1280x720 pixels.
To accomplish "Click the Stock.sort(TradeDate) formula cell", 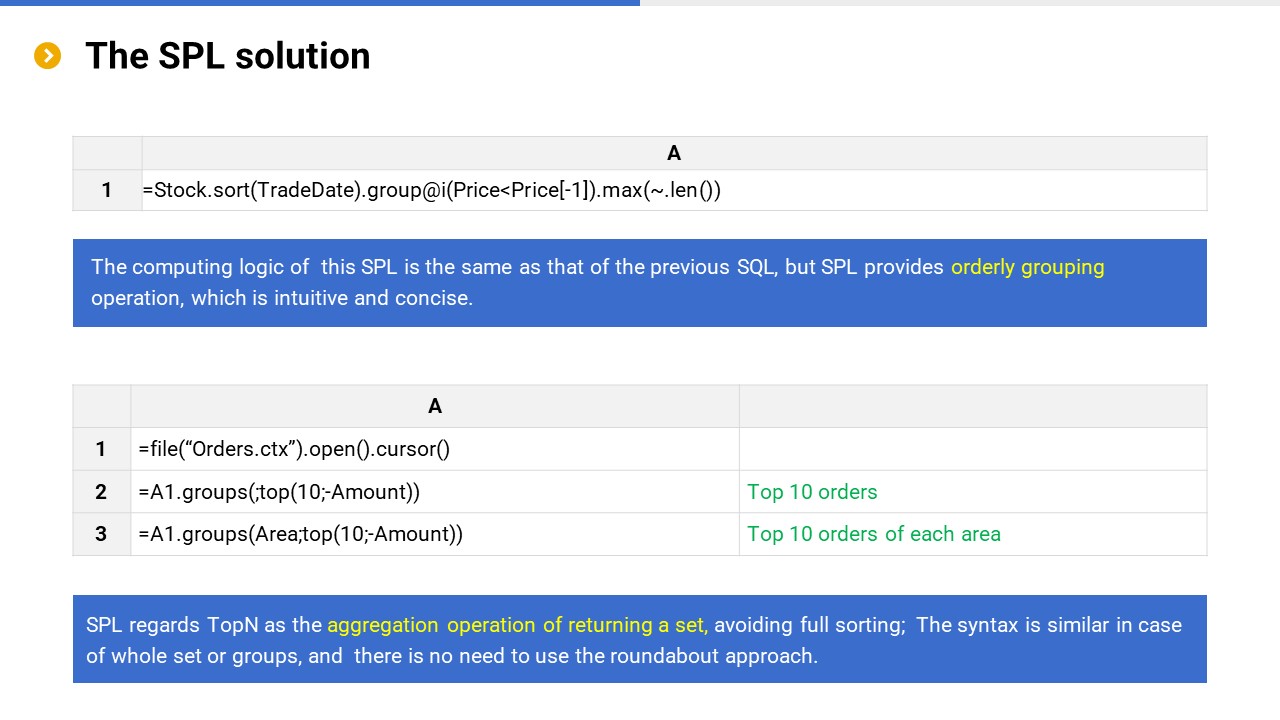I will [431, 190].
